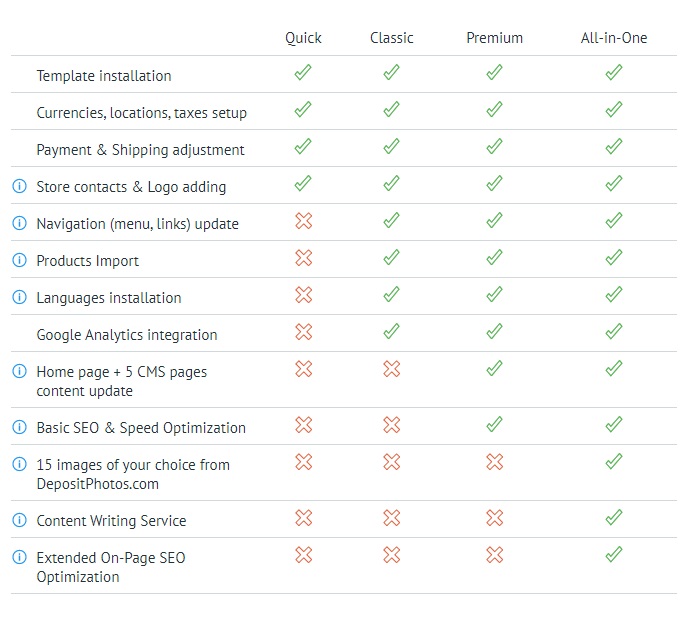The width and height of the screenshot is (700, 620).
Task: Open info icon for Products Import
Action: pos(19,260)
